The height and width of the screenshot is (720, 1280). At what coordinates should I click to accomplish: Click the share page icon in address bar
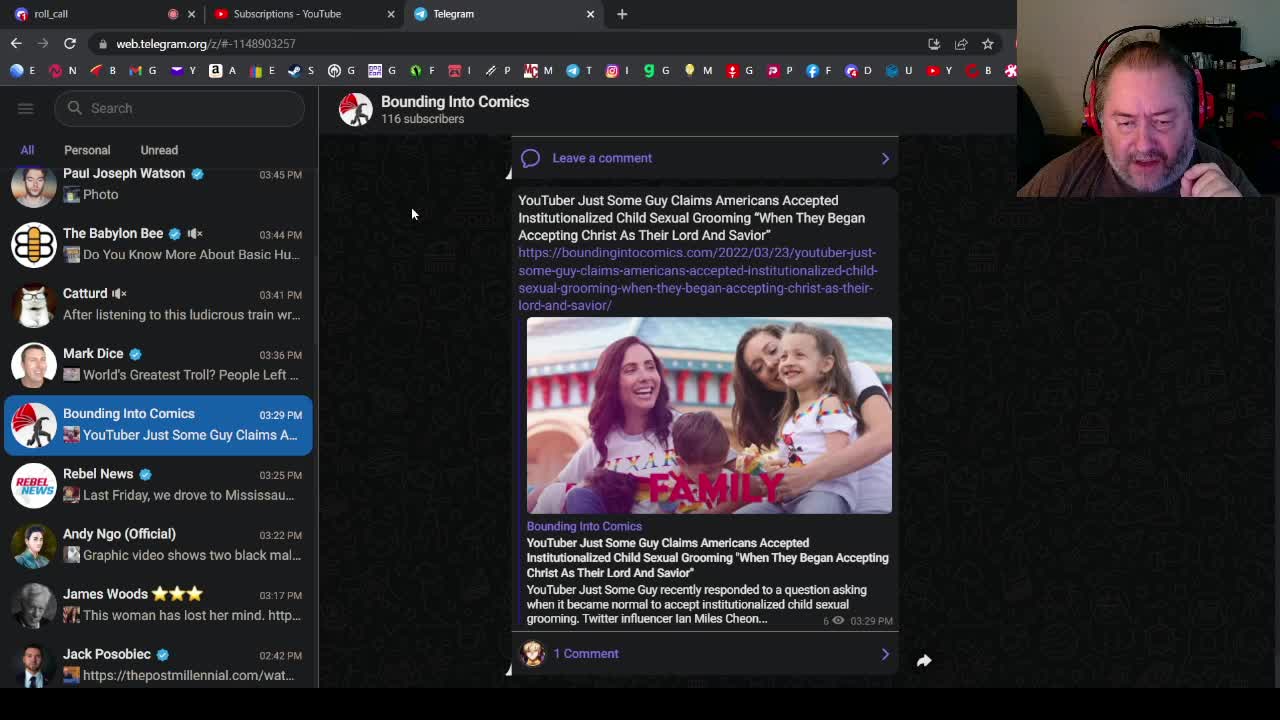pyautogui.click(x=961, y=44)
